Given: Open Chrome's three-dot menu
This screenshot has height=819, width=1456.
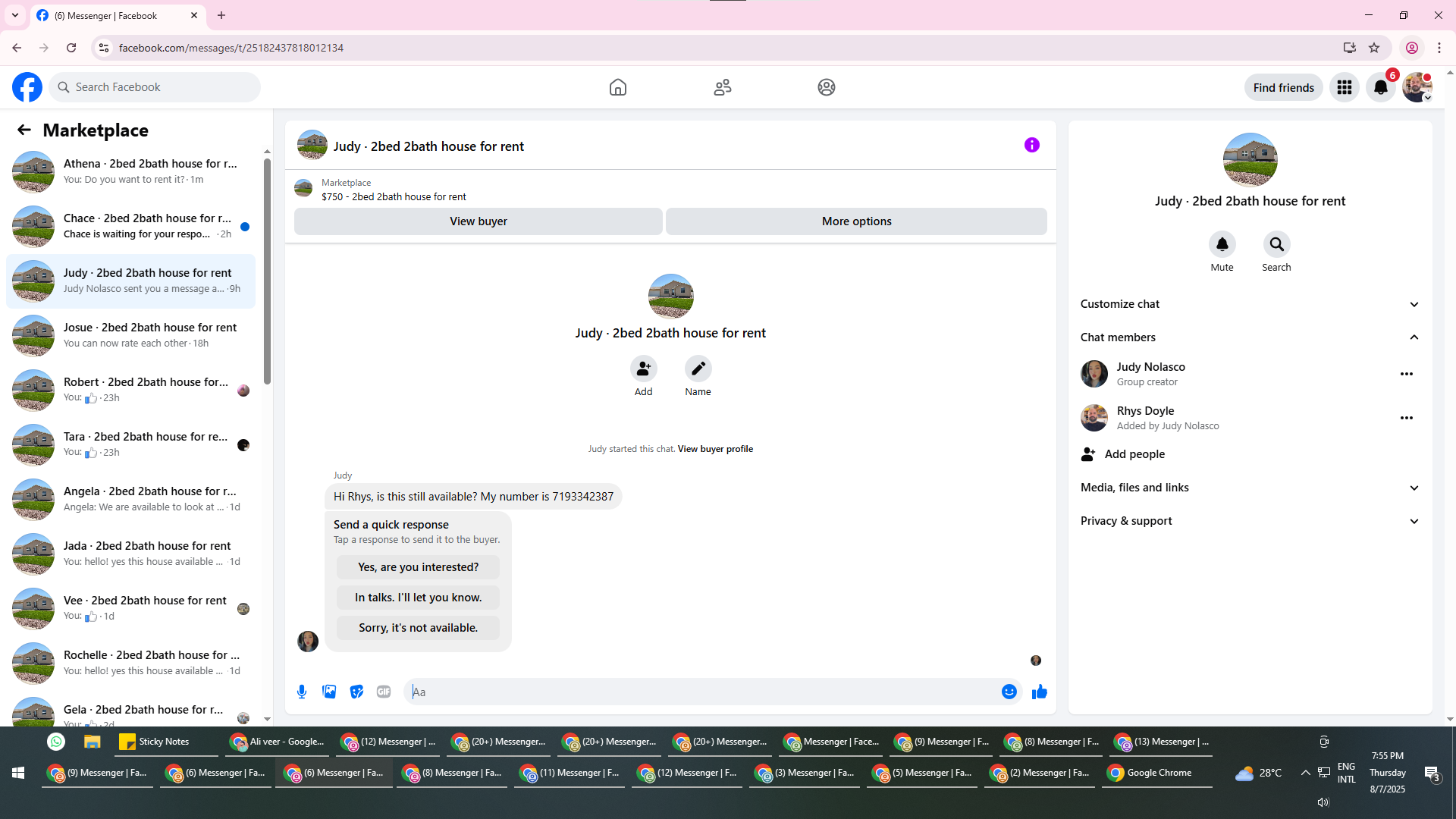Looking at the screenshot, I should (x=1439, y=48).
